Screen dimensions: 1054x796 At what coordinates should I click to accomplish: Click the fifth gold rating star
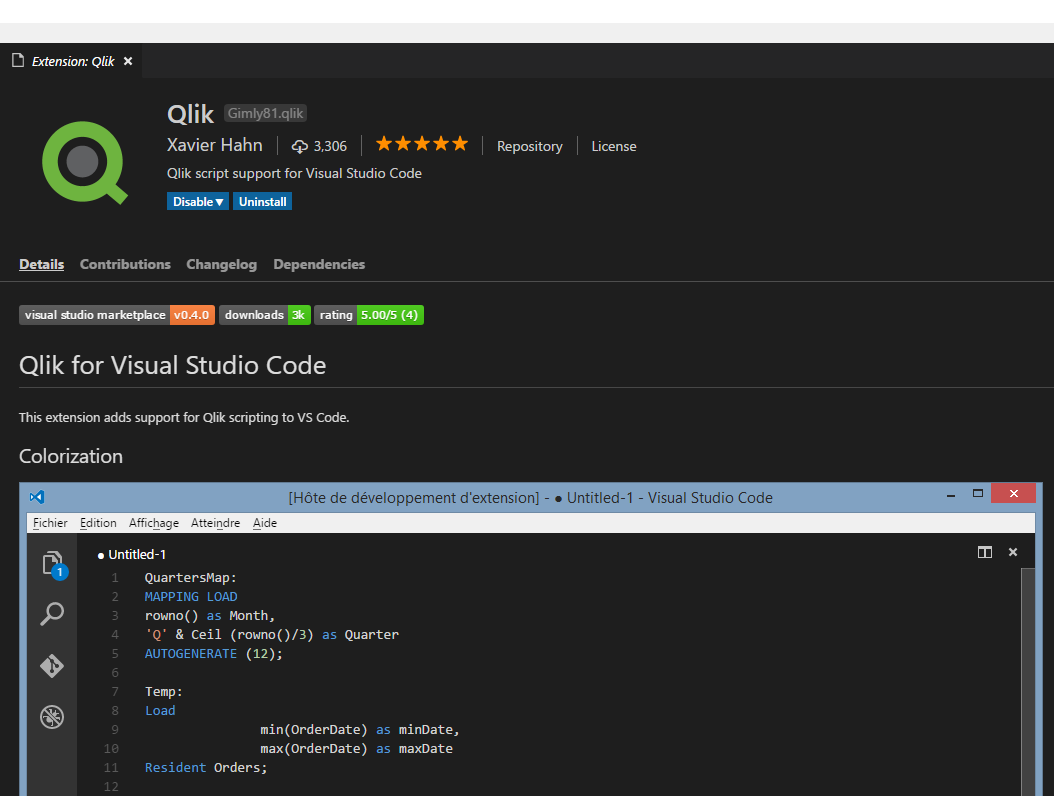(x=459, y=143)
